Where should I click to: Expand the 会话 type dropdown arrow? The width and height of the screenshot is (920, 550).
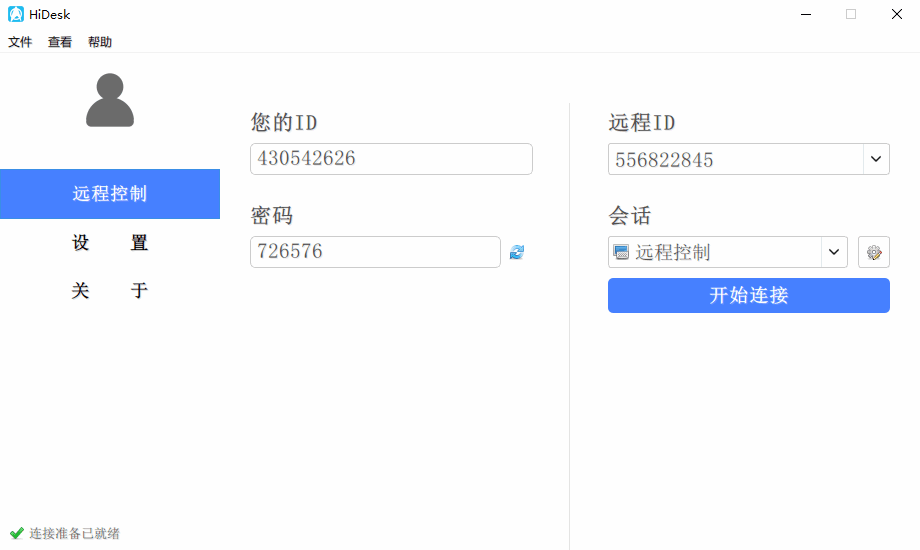[x=834, y=253]
